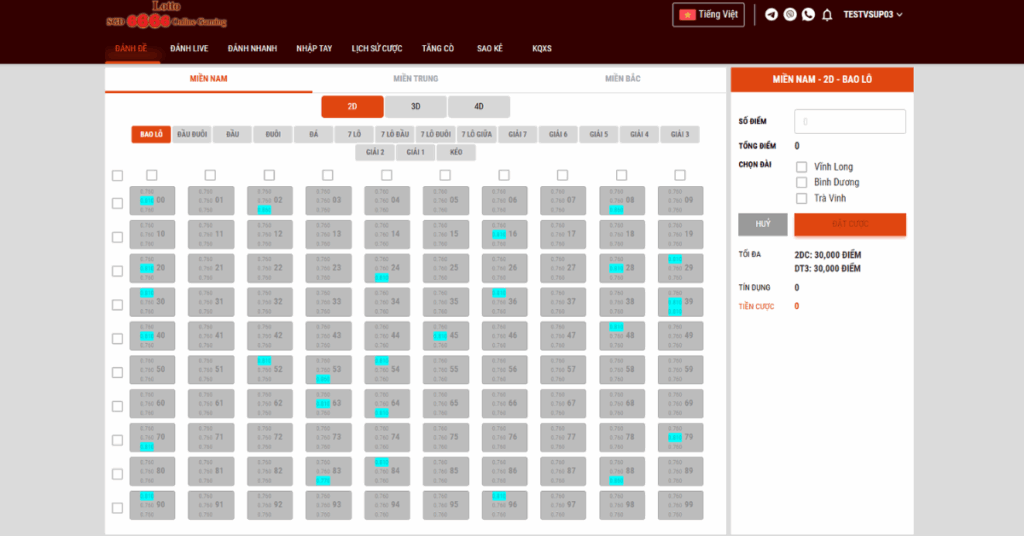Open KQXS results page
Viewport: 1024px width, 536px height.
(x=542, y=48)
